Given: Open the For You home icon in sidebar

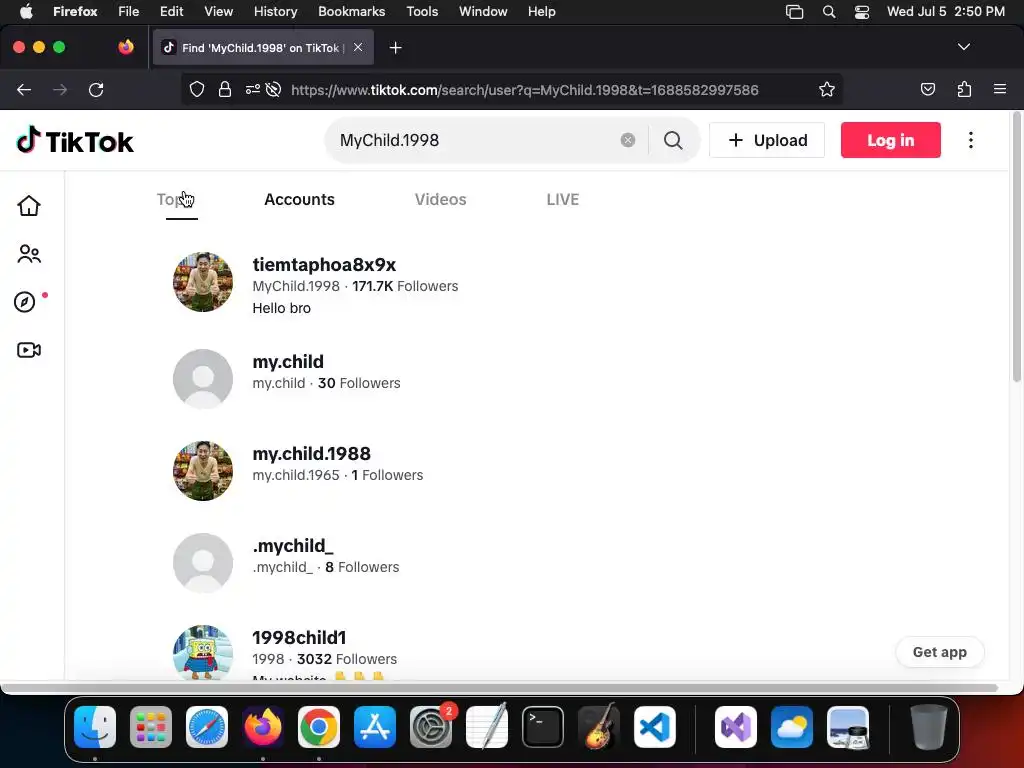Looking at the screenshot, I should click(29, 206).
